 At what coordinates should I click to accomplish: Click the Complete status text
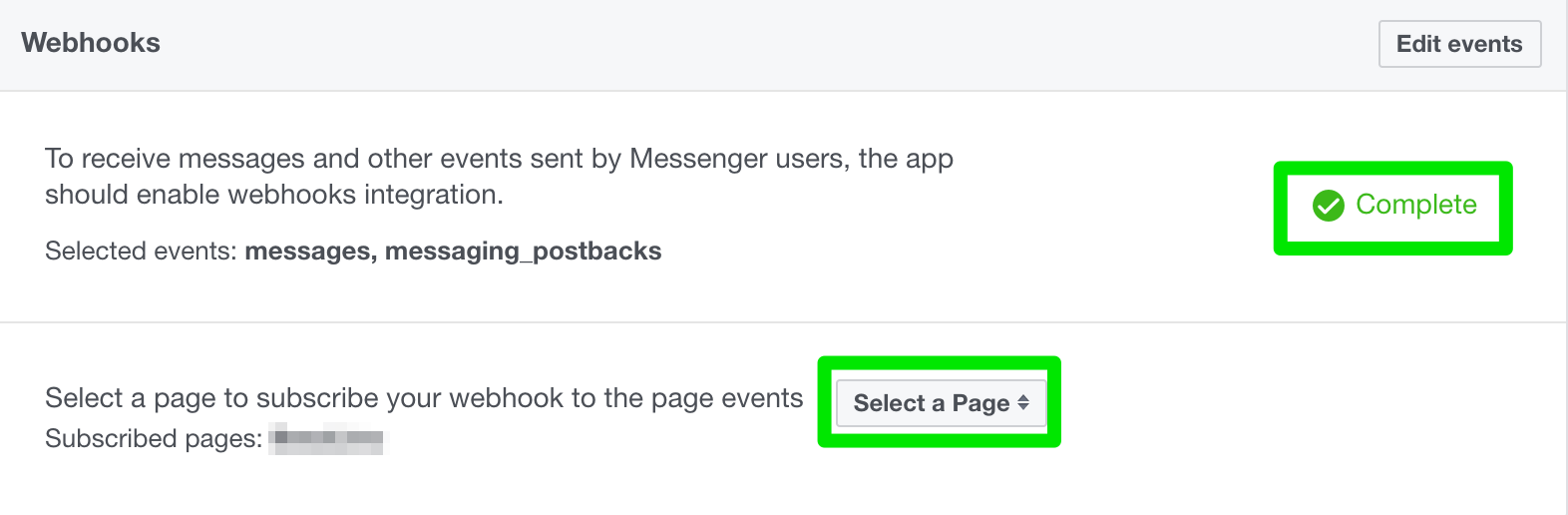pos(1416,205)
